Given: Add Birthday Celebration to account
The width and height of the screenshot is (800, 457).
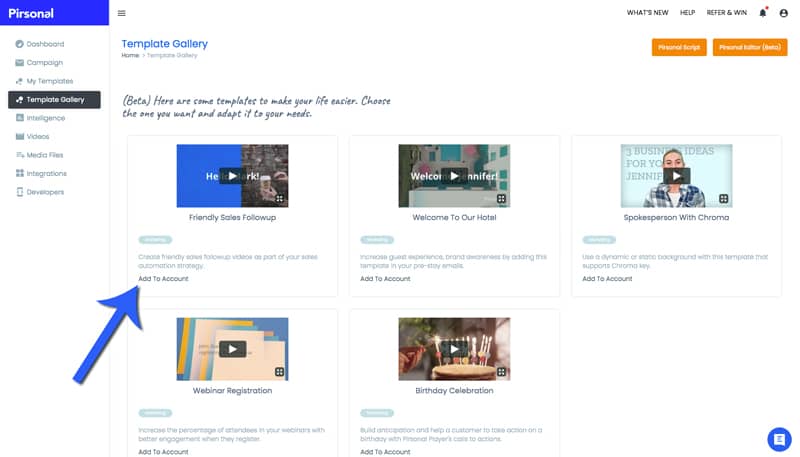Looking at the screenshot, I should (x=385, y=452).
